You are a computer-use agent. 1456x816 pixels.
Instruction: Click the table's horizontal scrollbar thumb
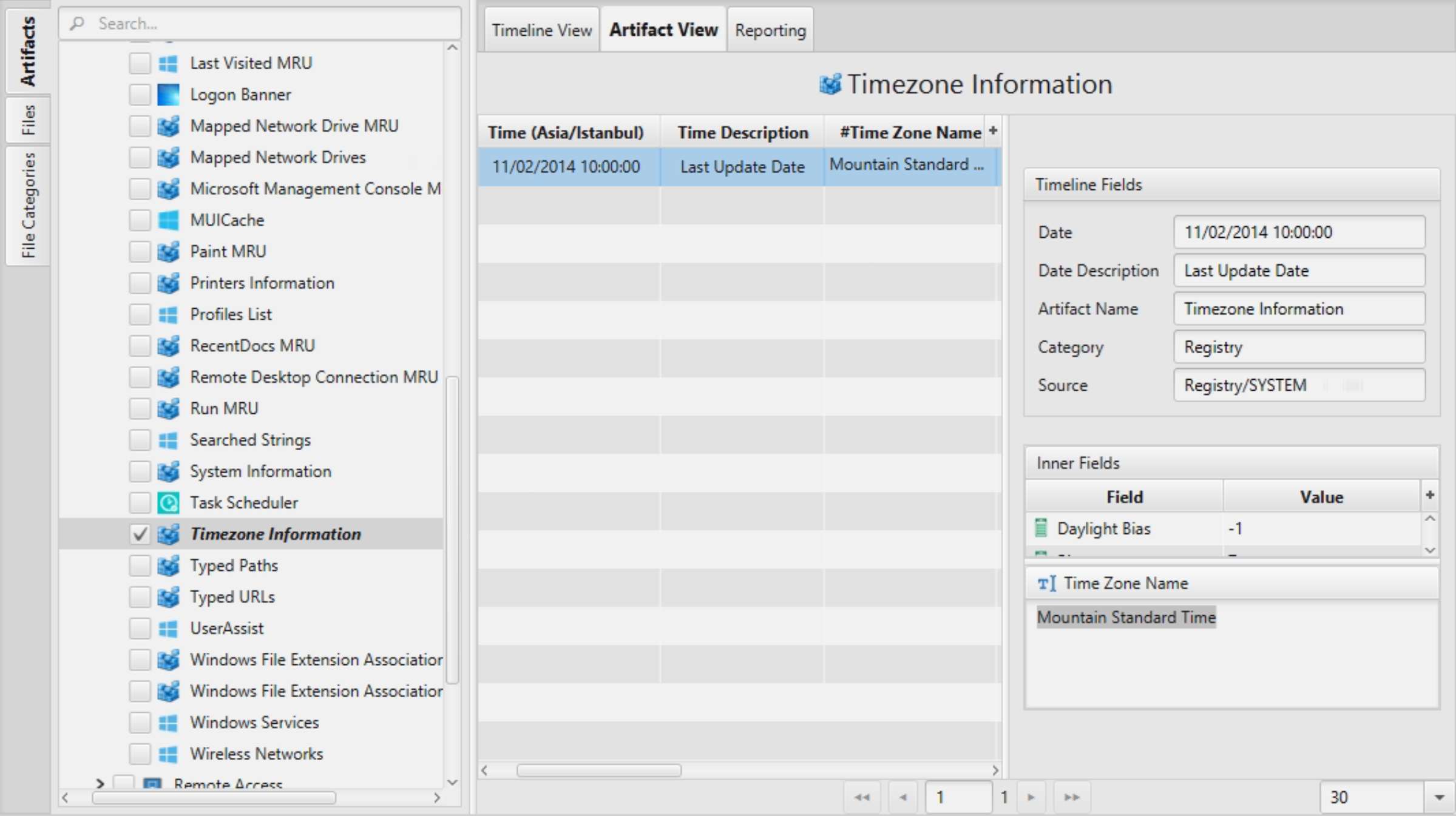point(598,770)
